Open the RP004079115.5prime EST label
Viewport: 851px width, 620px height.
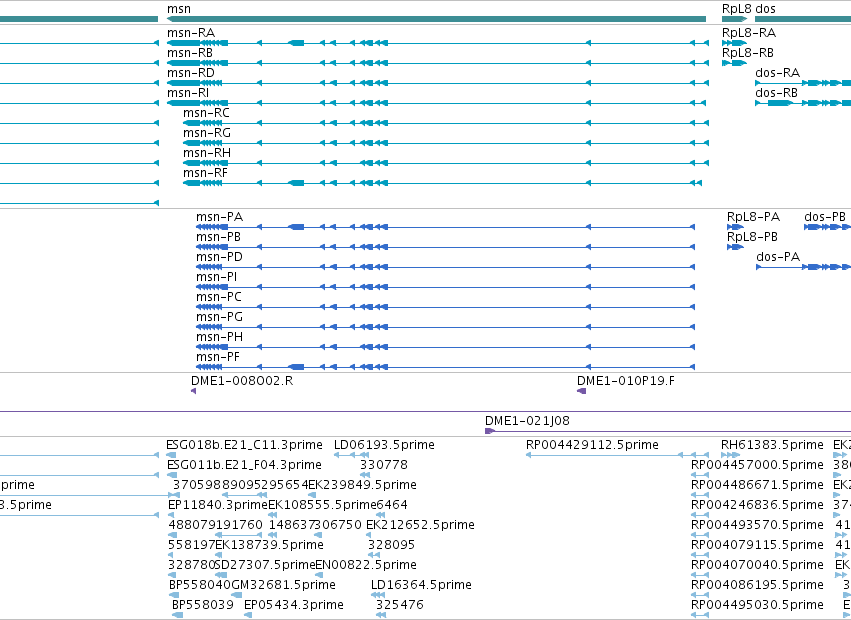[757, 545]
